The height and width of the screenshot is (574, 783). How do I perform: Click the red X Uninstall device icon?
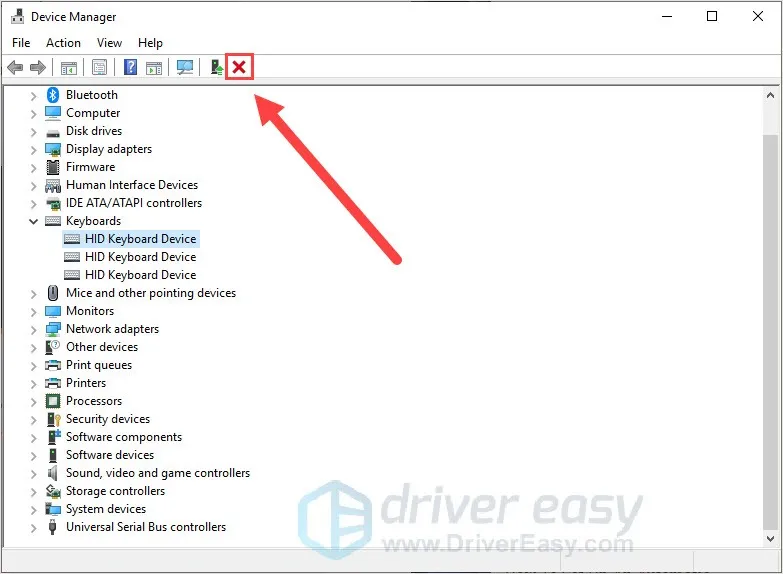239,66
